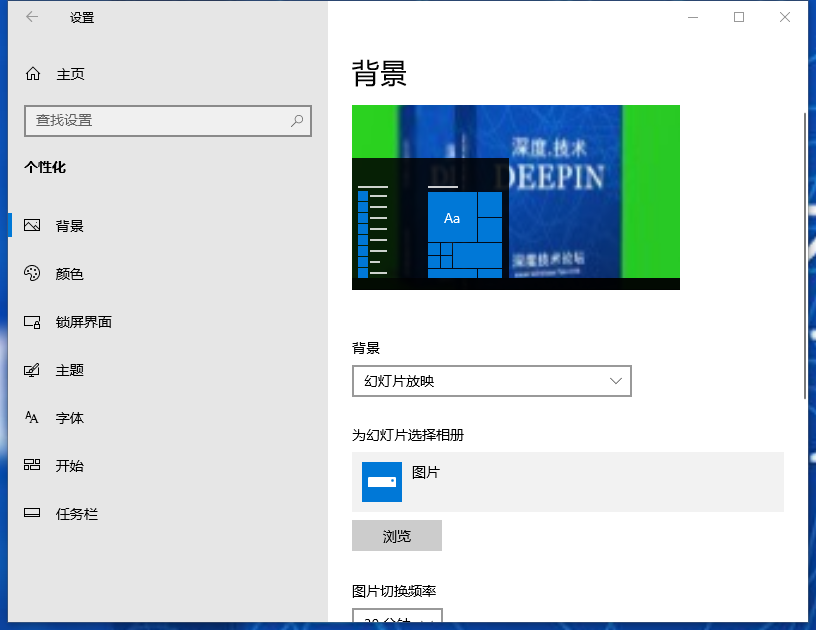Click the 开始 start icon in sidebar
Screen dimensions: 816x630
(33, 466)
